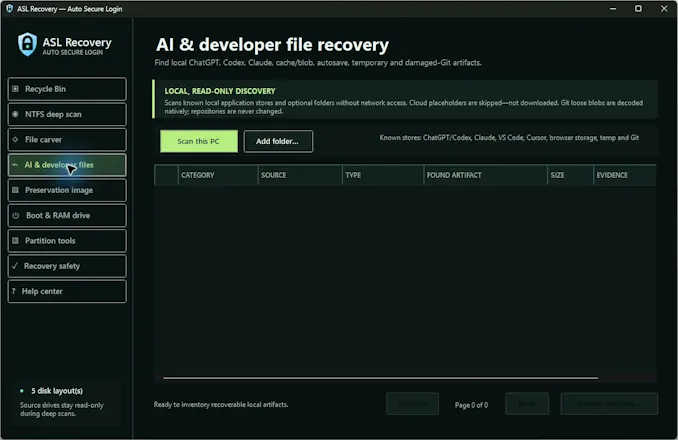Open the Preservation image page
Viewport: 678px width, 440px height.
(67, 190)
